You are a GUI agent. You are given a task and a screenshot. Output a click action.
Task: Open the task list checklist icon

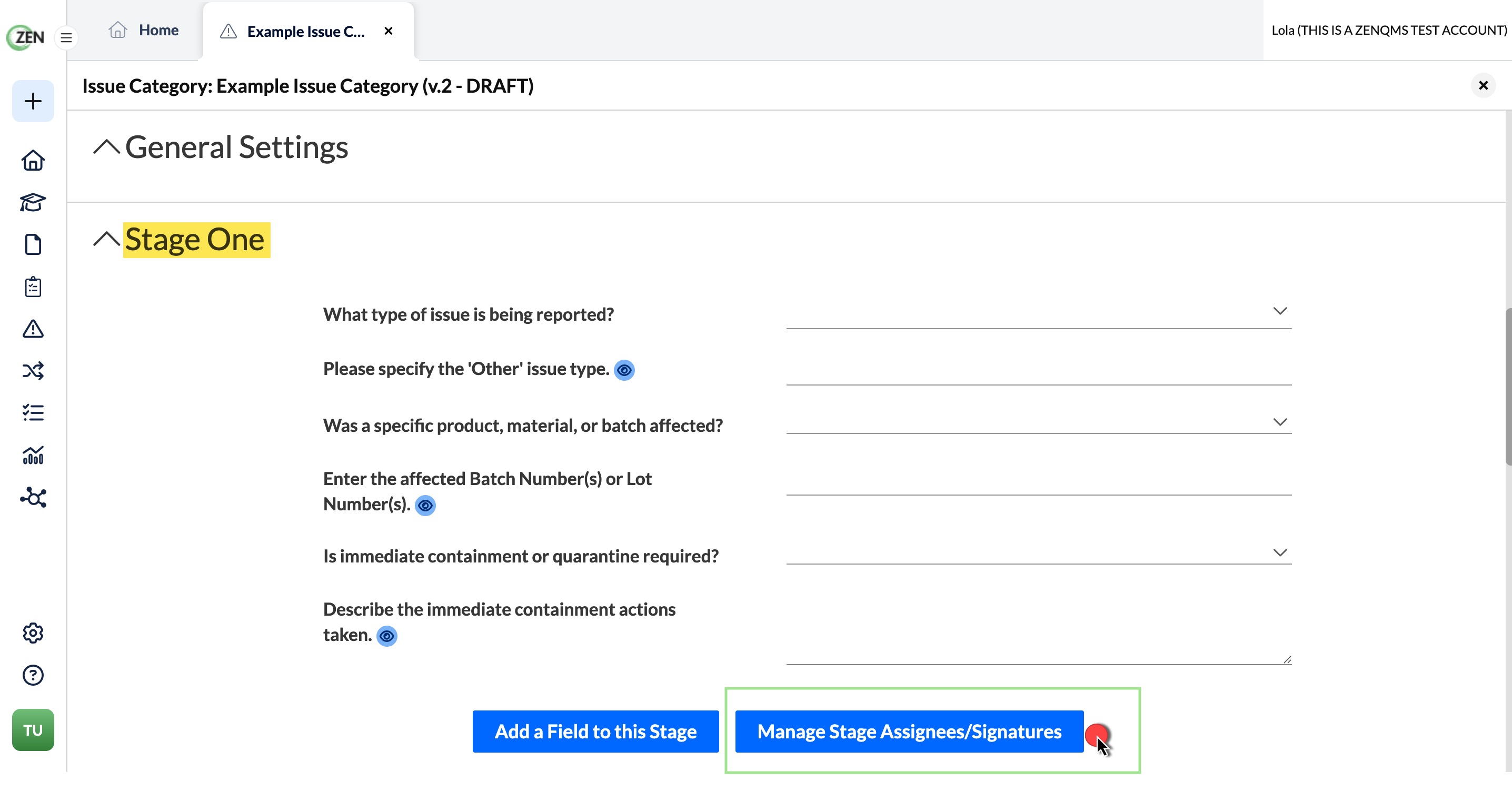click(x=33, y=412)
